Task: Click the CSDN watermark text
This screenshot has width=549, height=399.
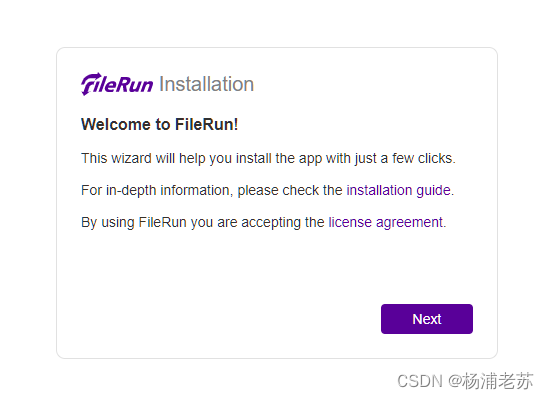Action: (x=465, y=381)
